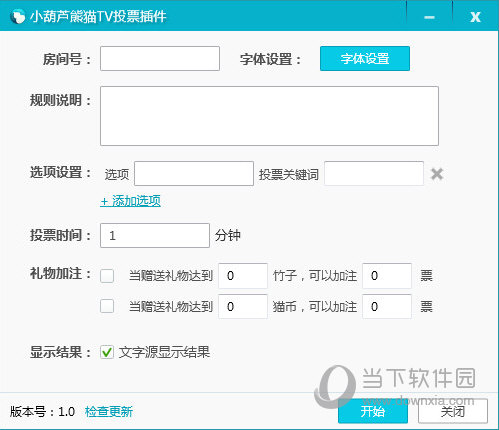The width and height of the screenshot is (499, 430).
Task: Click the 检查更新 check update link
Action: point(109,412)
